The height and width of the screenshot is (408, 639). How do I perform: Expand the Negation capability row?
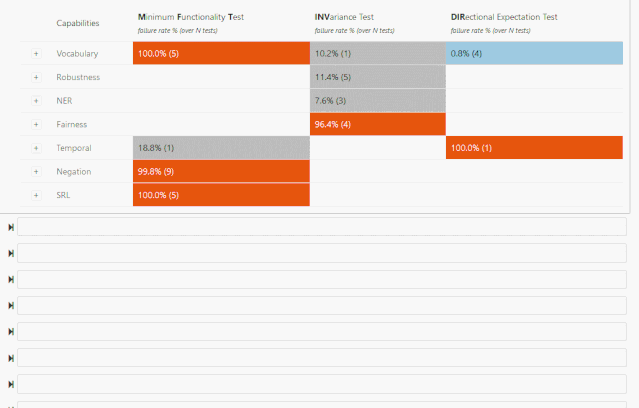[36, 172]
